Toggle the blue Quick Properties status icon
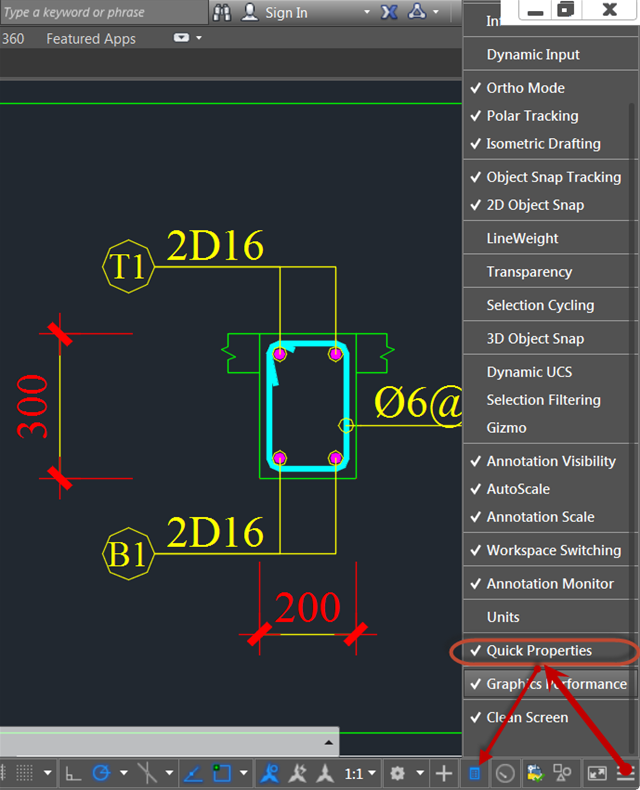 (x=474, y=773)
